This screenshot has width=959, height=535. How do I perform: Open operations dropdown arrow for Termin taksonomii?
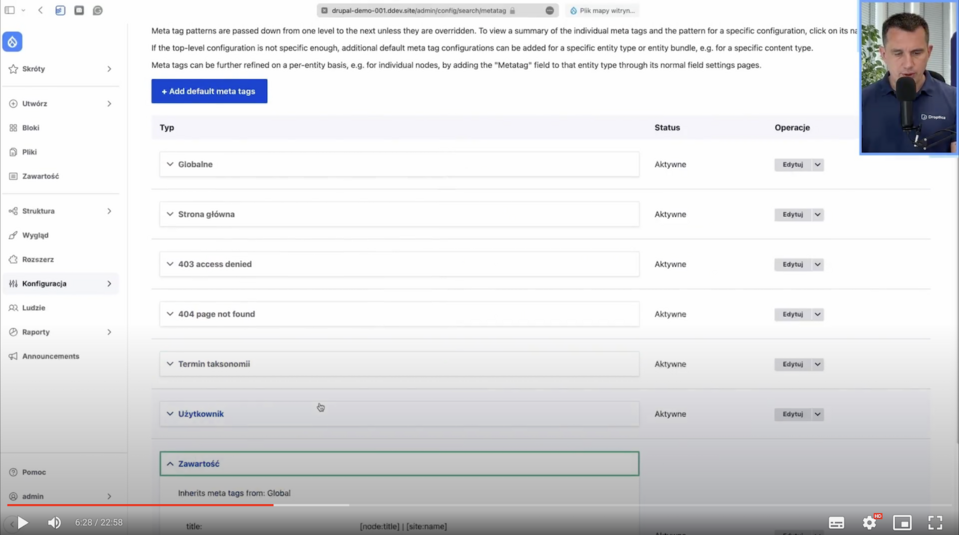(817, 364)
